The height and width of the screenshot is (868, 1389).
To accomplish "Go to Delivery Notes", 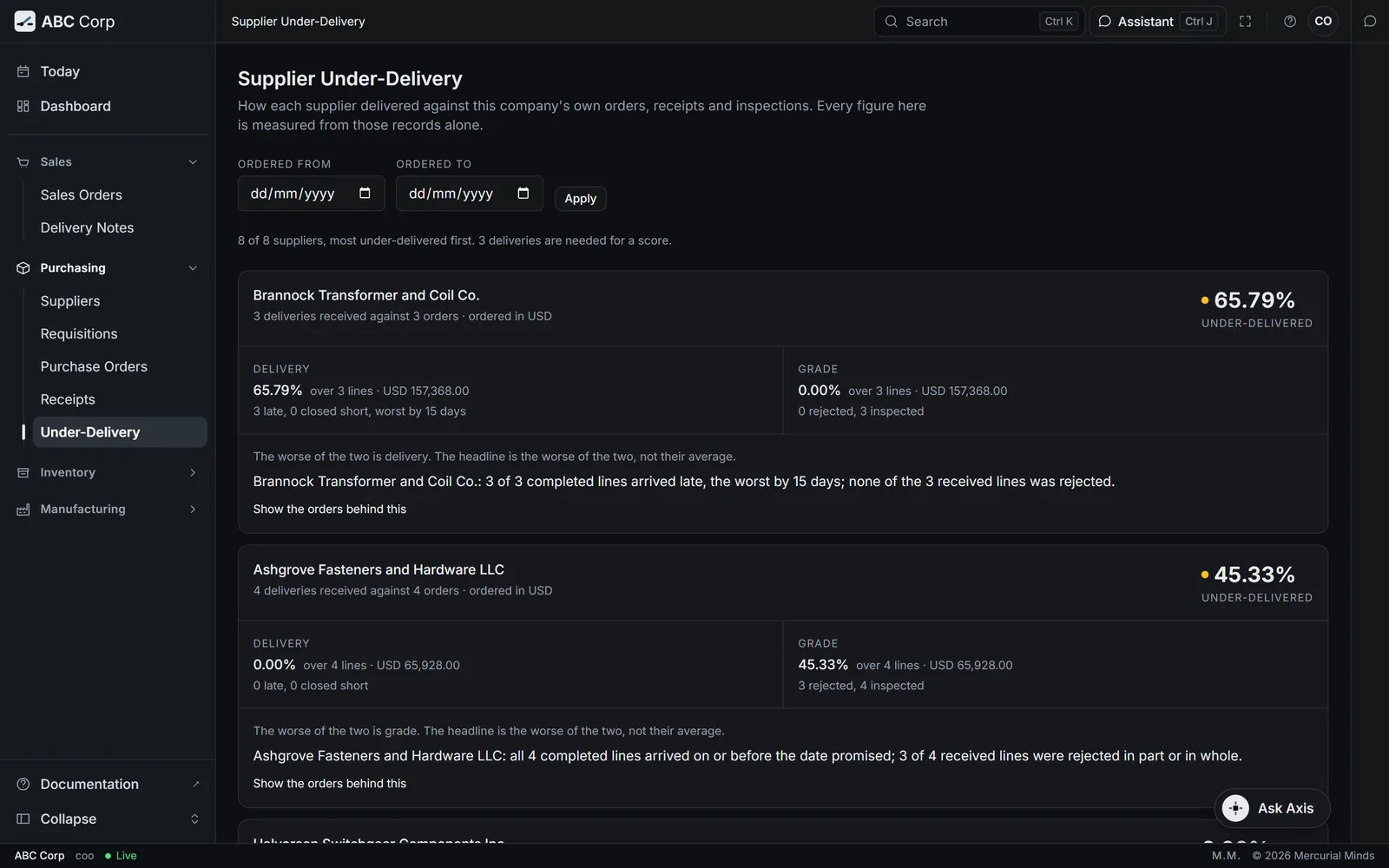I will 120,228.
